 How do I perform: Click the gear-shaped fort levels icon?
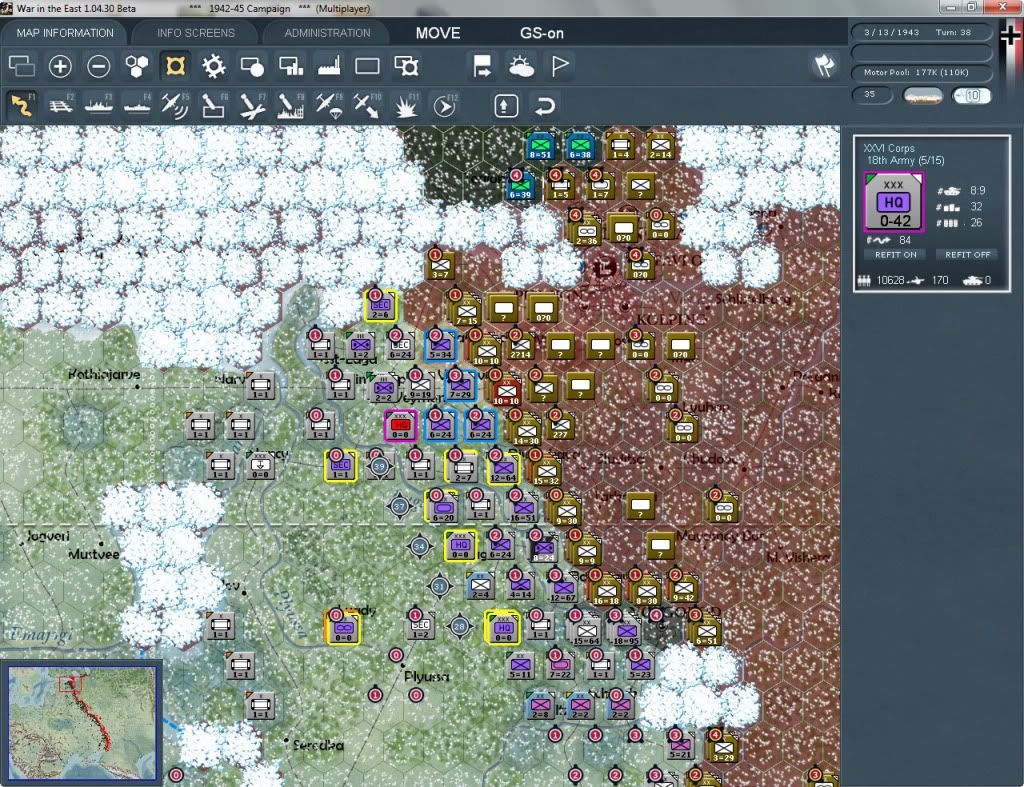[x=214, y=66]
